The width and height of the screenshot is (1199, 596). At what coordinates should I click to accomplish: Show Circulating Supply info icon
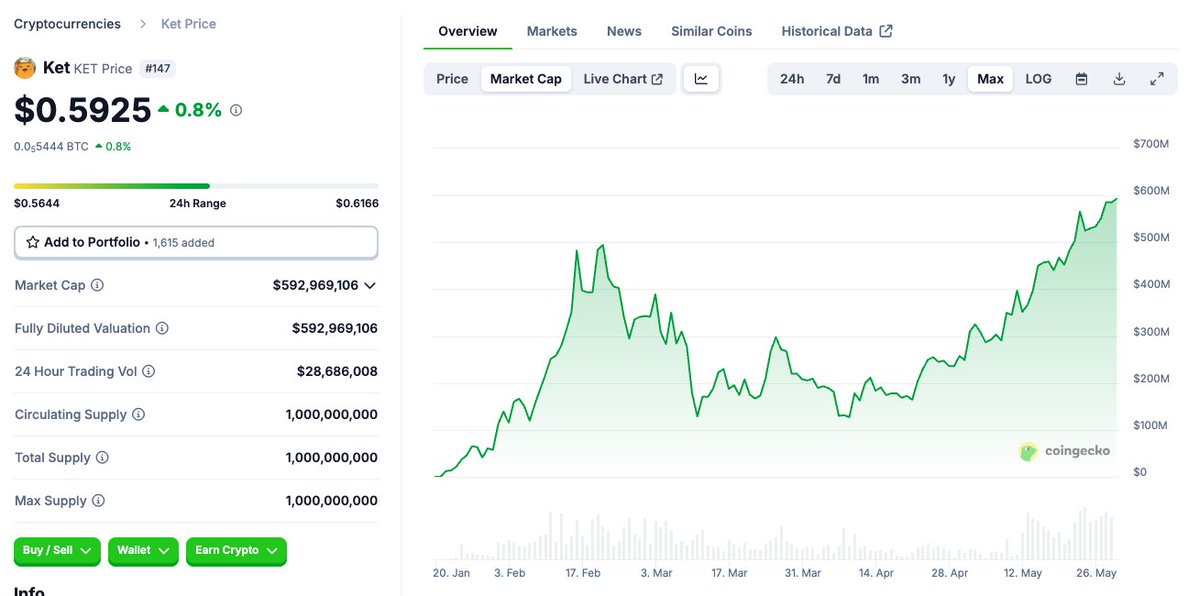coord(138,415)
